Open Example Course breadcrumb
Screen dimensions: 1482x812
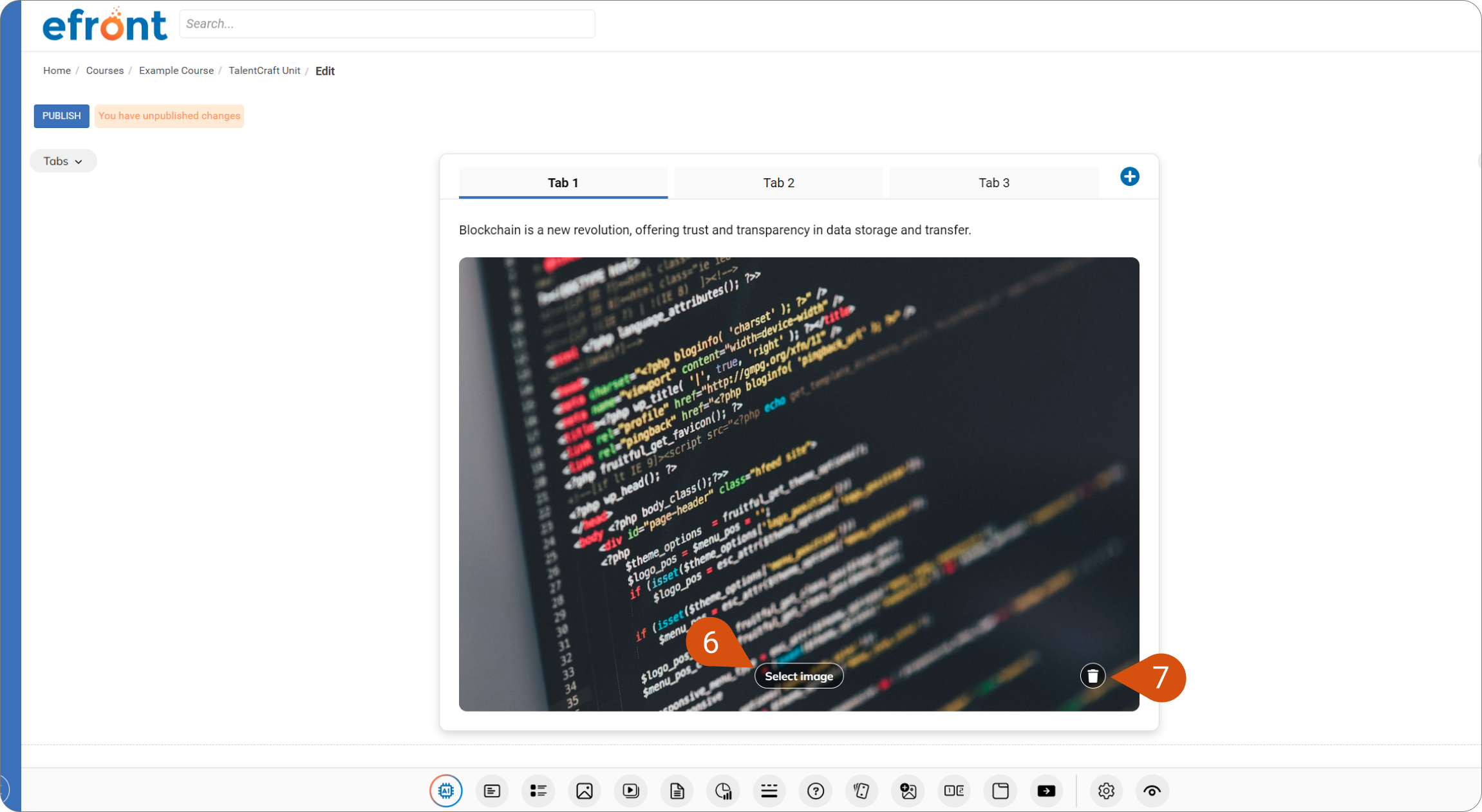(x=176, y=71)
